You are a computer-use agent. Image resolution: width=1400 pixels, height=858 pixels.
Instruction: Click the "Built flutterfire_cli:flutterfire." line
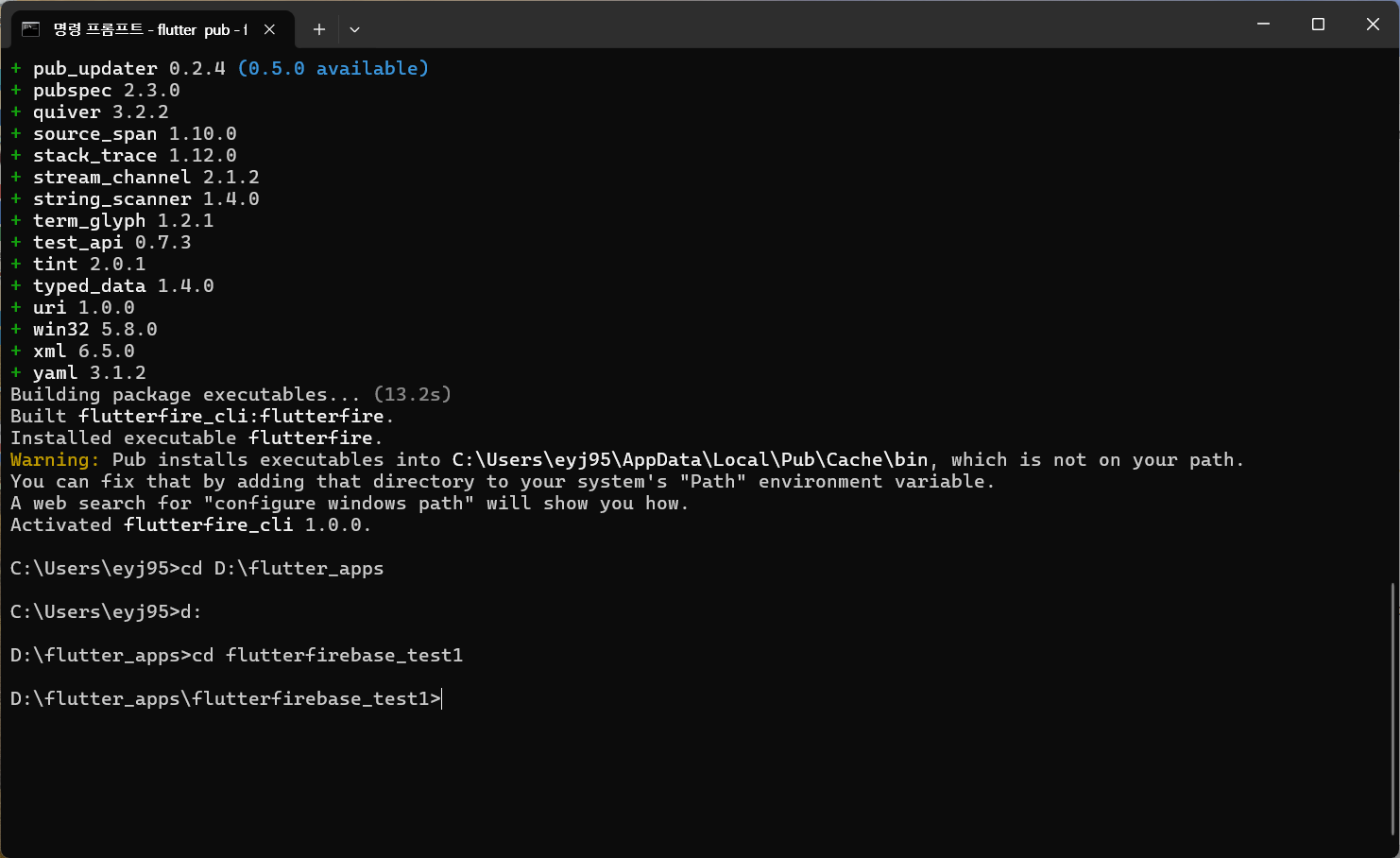pyautogui.click(x=202, y=416)
